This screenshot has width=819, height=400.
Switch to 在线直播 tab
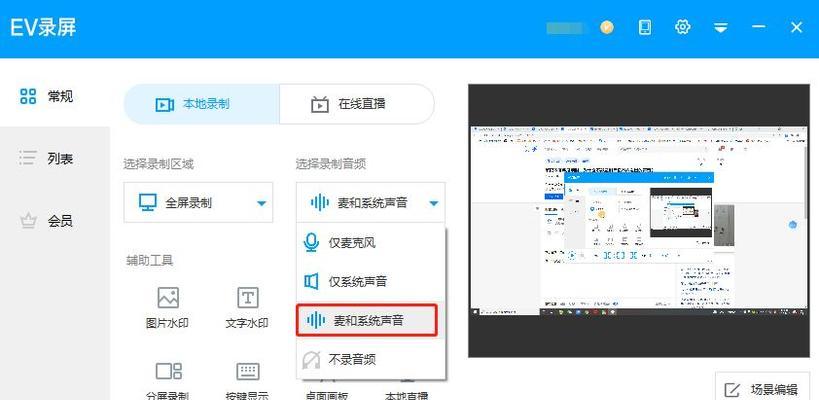click(x=356, y=104)
